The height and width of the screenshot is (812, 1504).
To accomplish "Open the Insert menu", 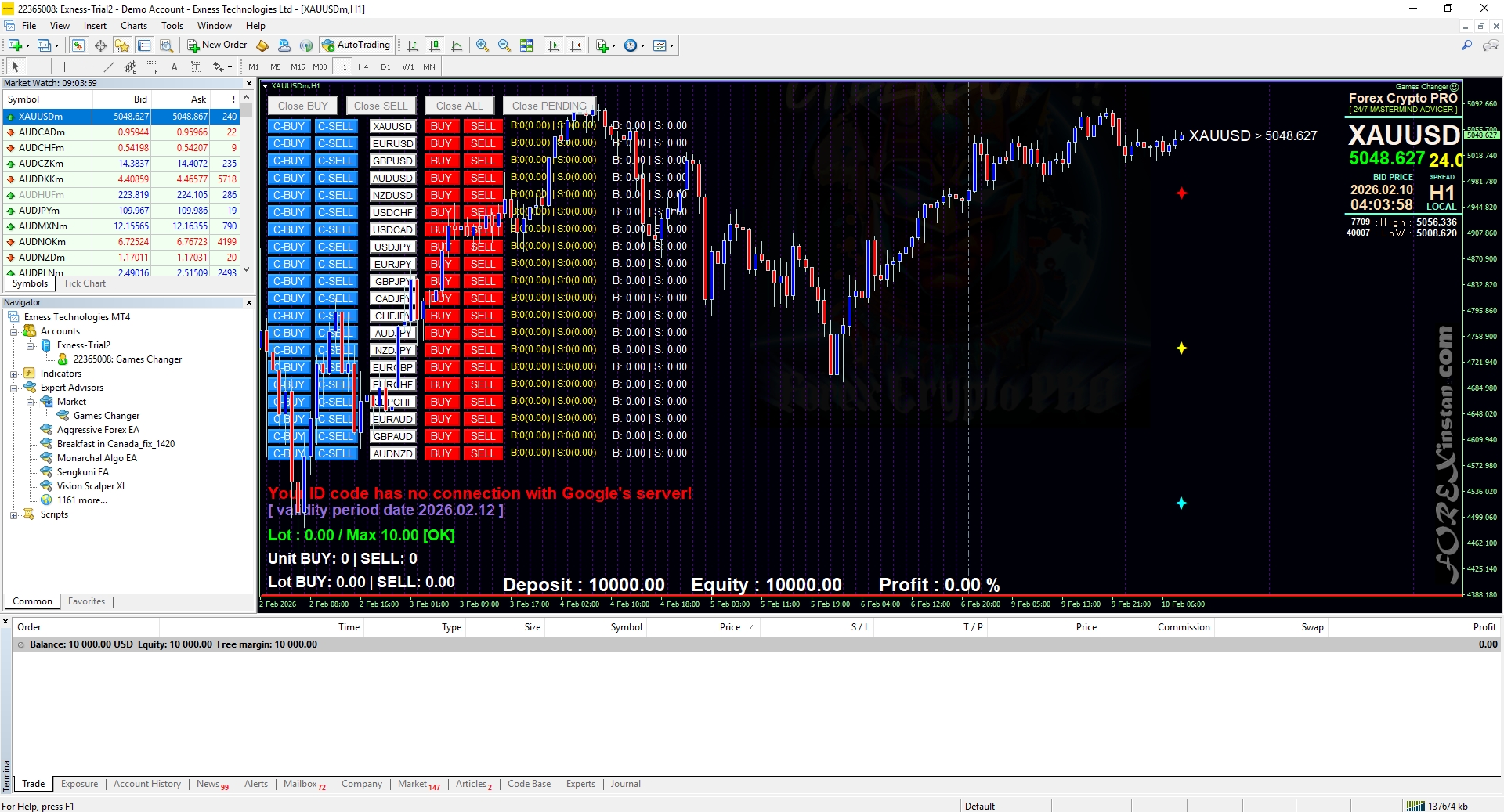I will 95,26.
